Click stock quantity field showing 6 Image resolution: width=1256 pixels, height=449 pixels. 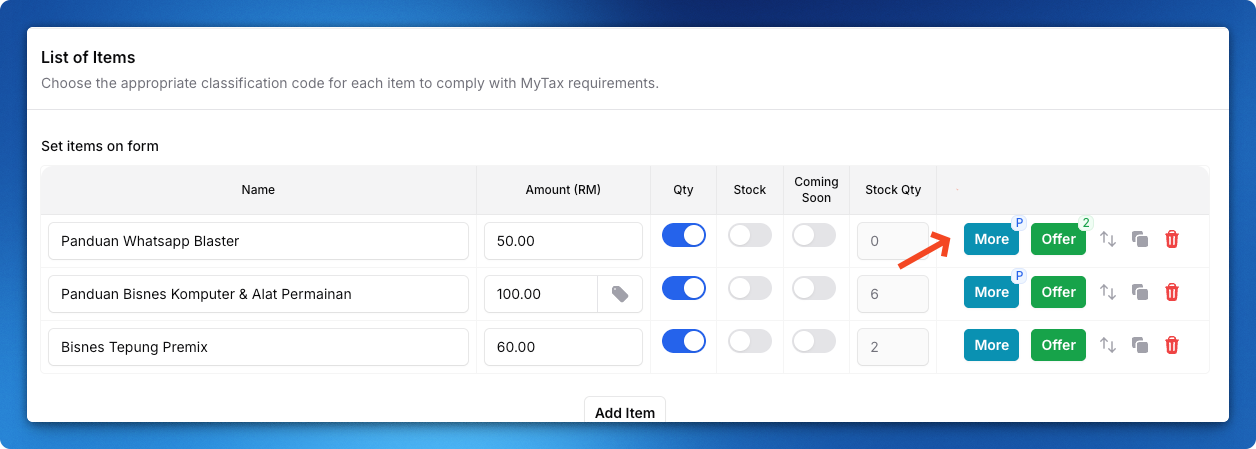[x=892, y=294]
